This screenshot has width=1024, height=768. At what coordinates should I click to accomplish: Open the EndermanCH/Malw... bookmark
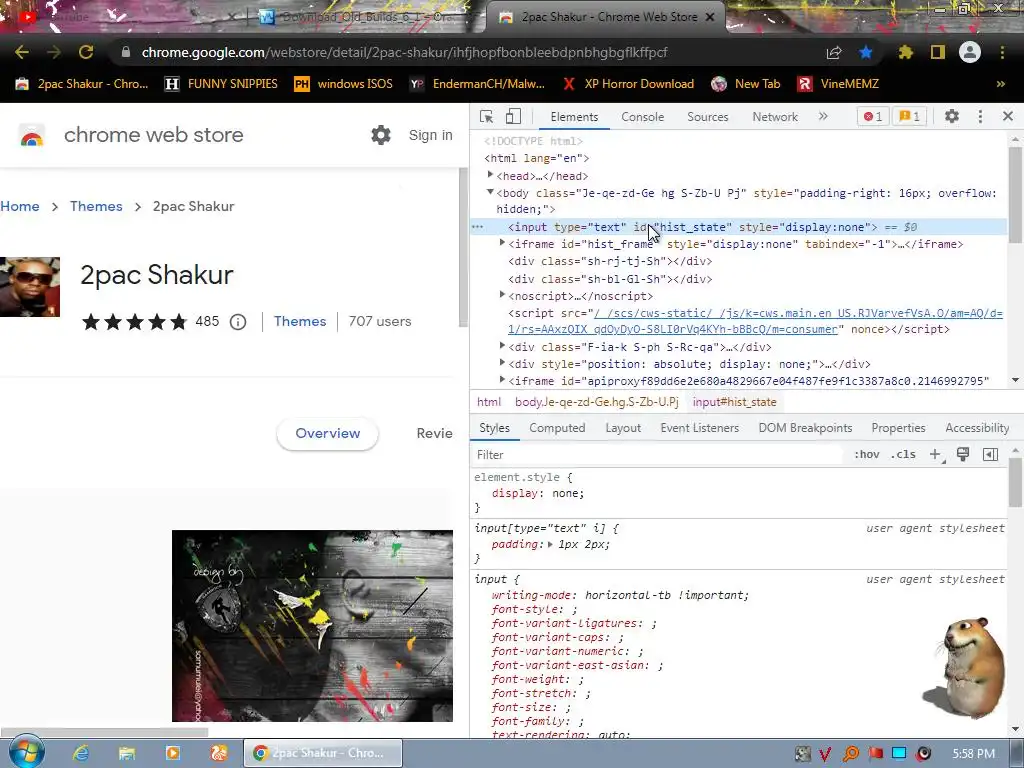477,84
